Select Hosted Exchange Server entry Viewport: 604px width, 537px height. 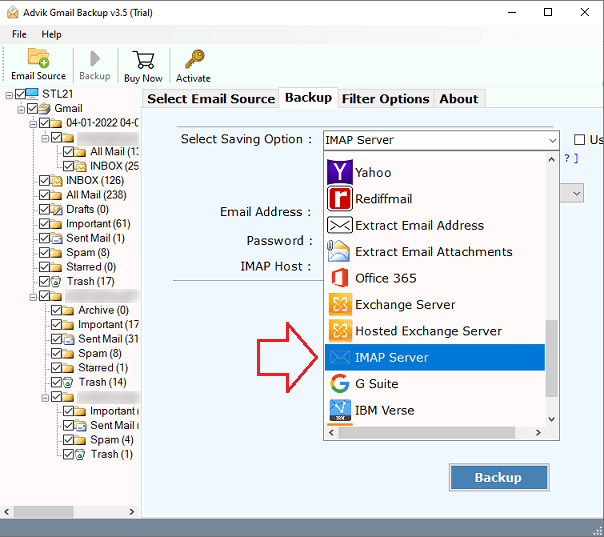435,331
